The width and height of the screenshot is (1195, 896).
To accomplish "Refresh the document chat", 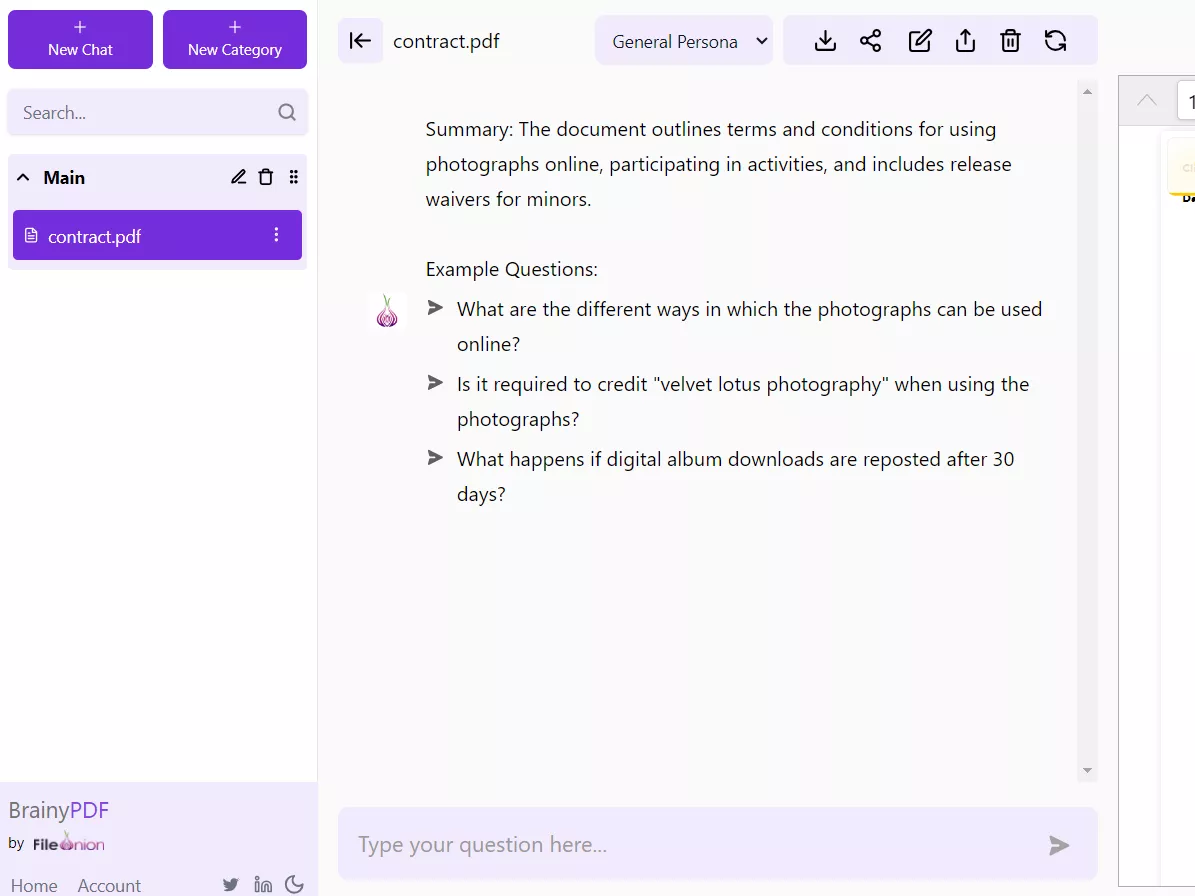I will tap(1055, 41).
